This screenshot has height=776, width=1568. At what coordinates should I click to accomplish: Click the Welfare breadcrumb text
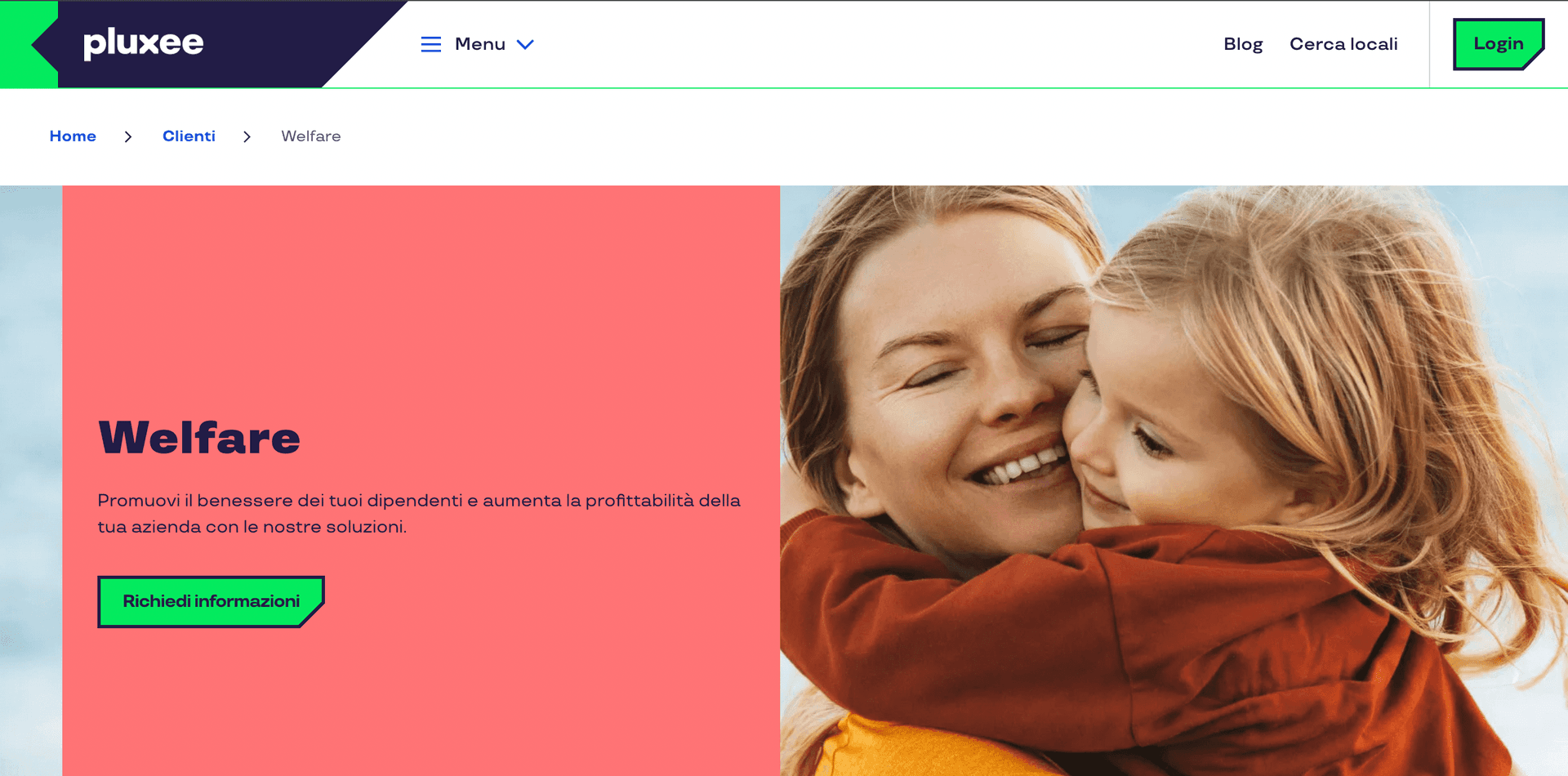tap(311, 136)
